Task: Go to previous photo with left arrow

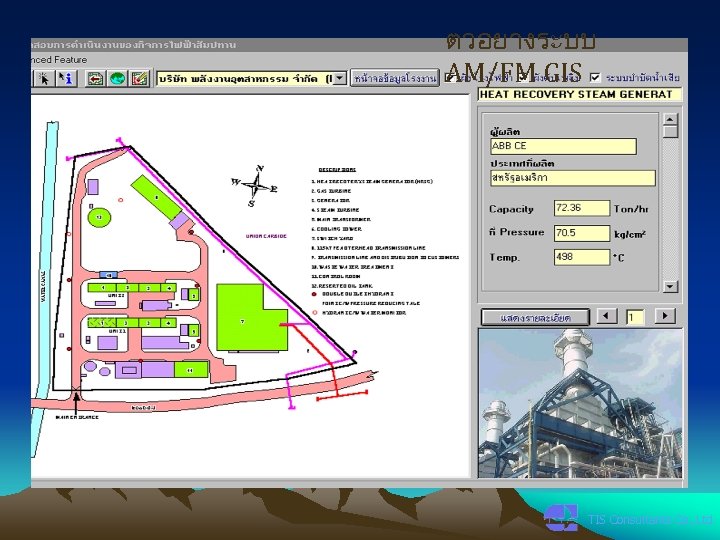Action: coord(607,316)
